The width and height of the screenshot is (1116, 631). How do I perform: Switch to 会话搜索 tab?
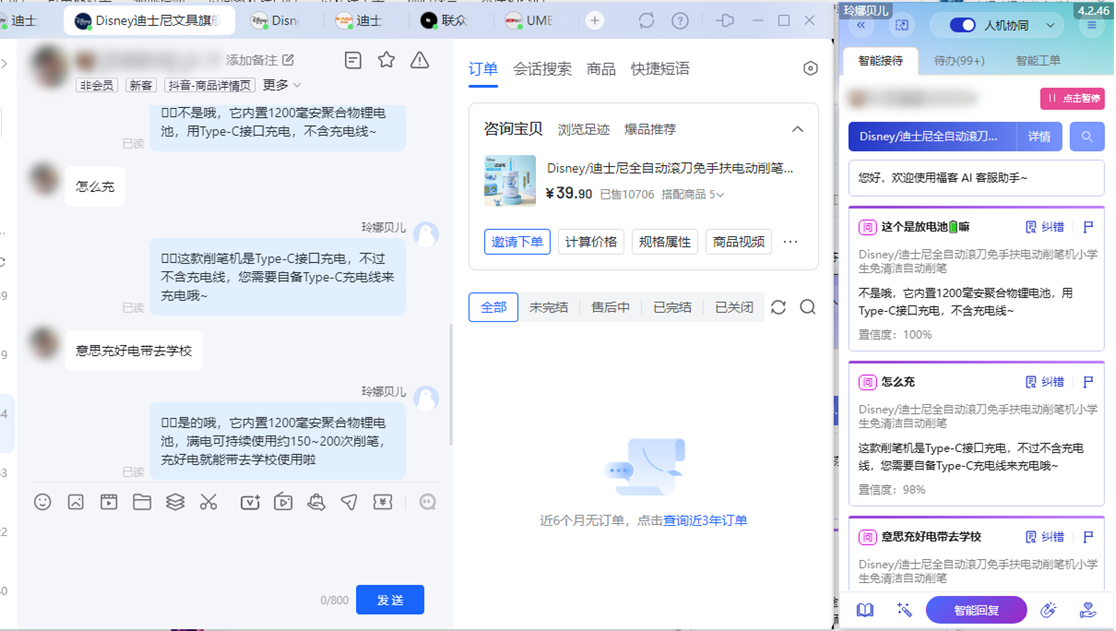tap(542, 69)
